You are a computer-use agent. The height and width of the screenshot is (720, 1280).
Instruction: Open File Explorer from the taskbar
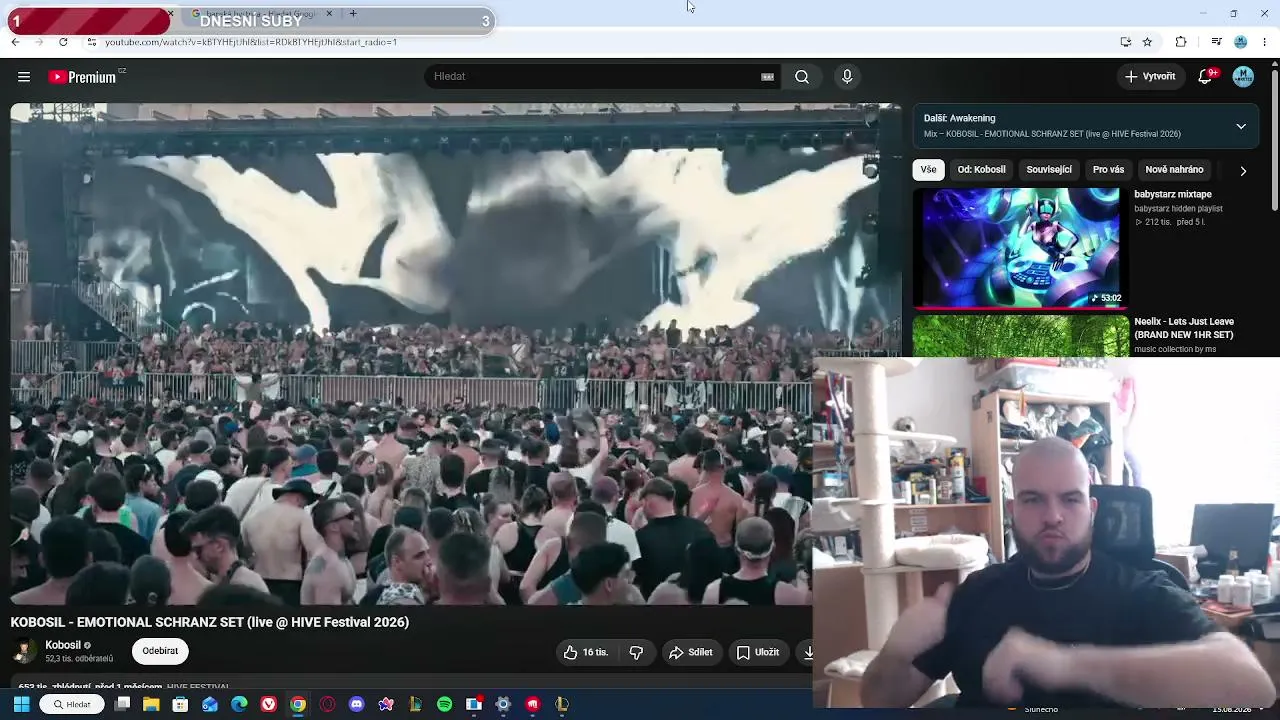[151, 704]
